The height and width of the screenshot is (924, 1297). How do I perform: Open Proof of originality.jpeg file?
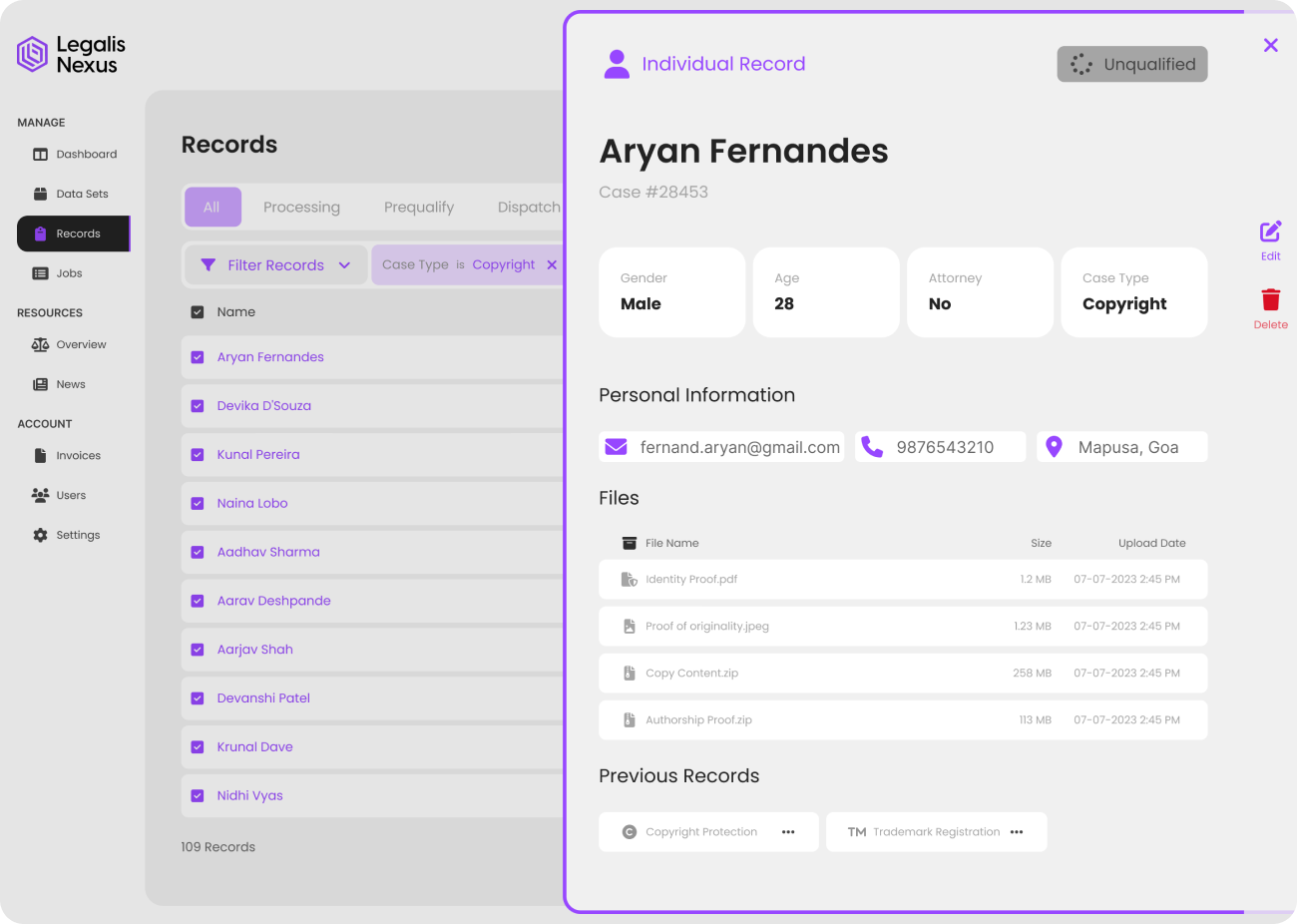point(903,627)
